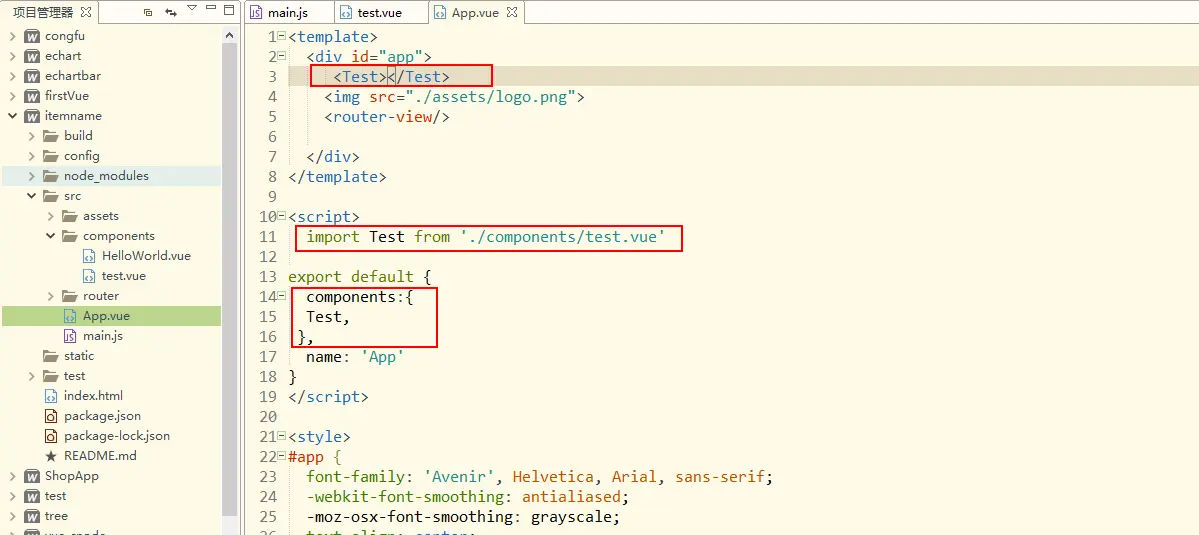
Task: Collapse the src folder arrow
Action: click(x=31, y=196)
